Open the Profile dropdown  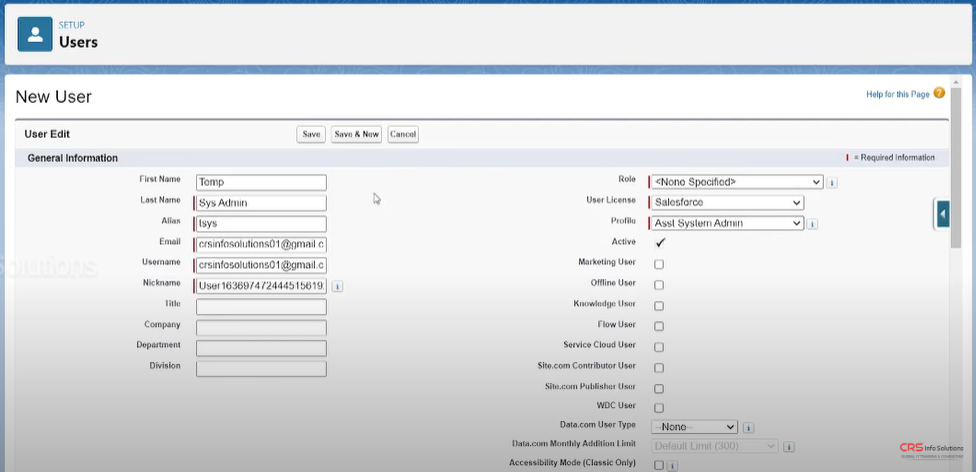(x=727, y=224)
